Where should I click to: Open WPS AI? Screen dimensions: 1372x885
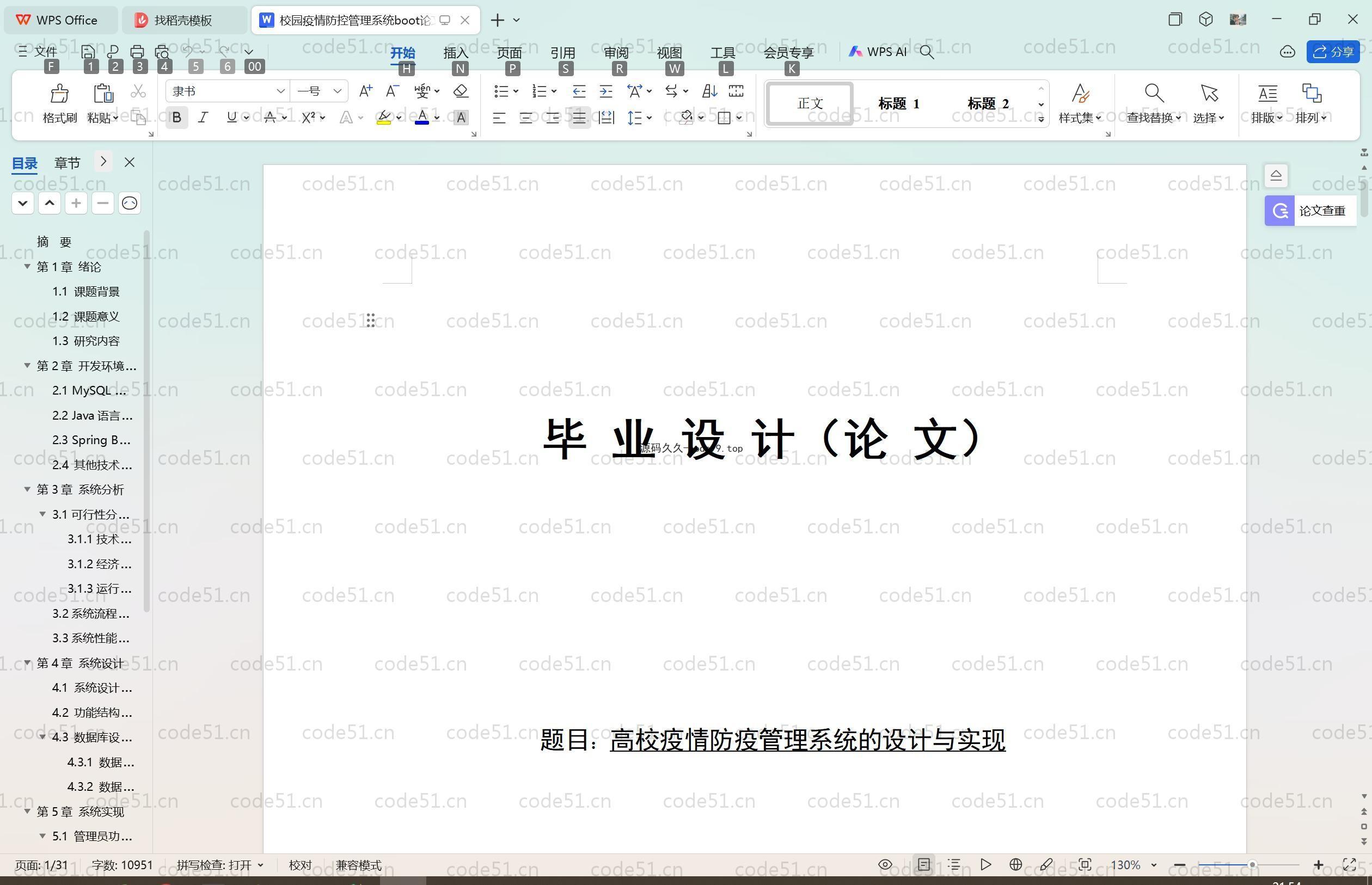pyautogui.click(x=878, y=52)
